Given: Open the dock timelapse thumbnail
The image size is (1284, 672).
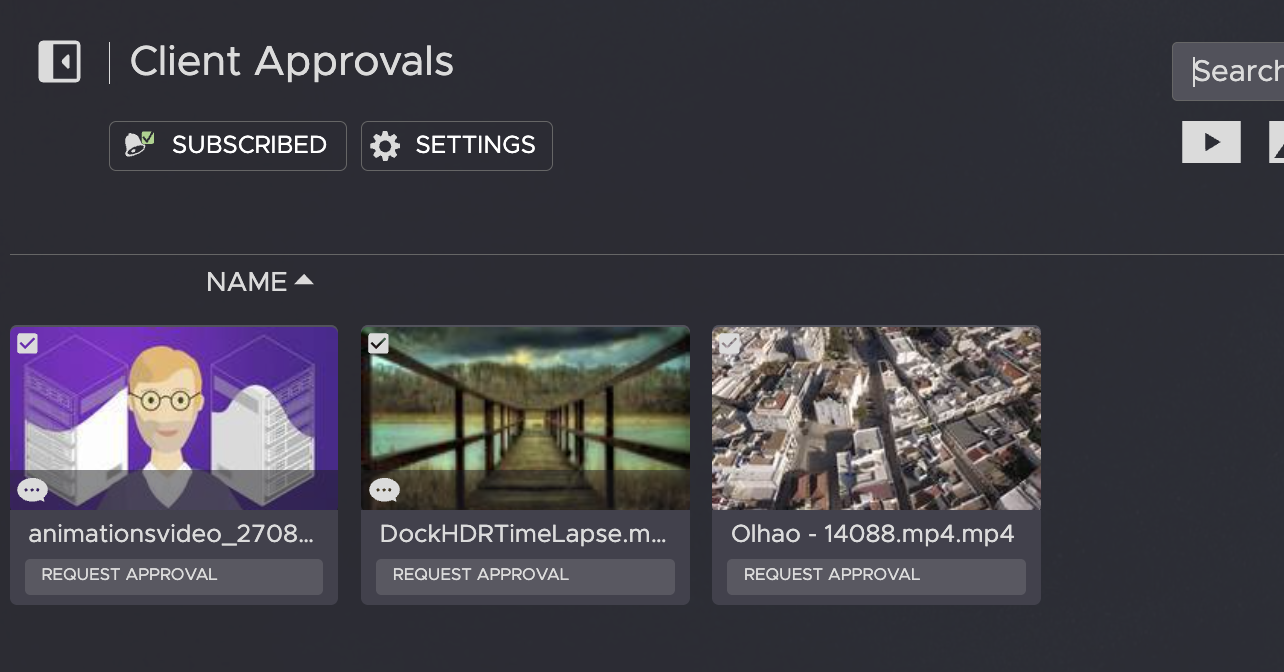Looking at the screenshot, I should click(x=525, y=418).
